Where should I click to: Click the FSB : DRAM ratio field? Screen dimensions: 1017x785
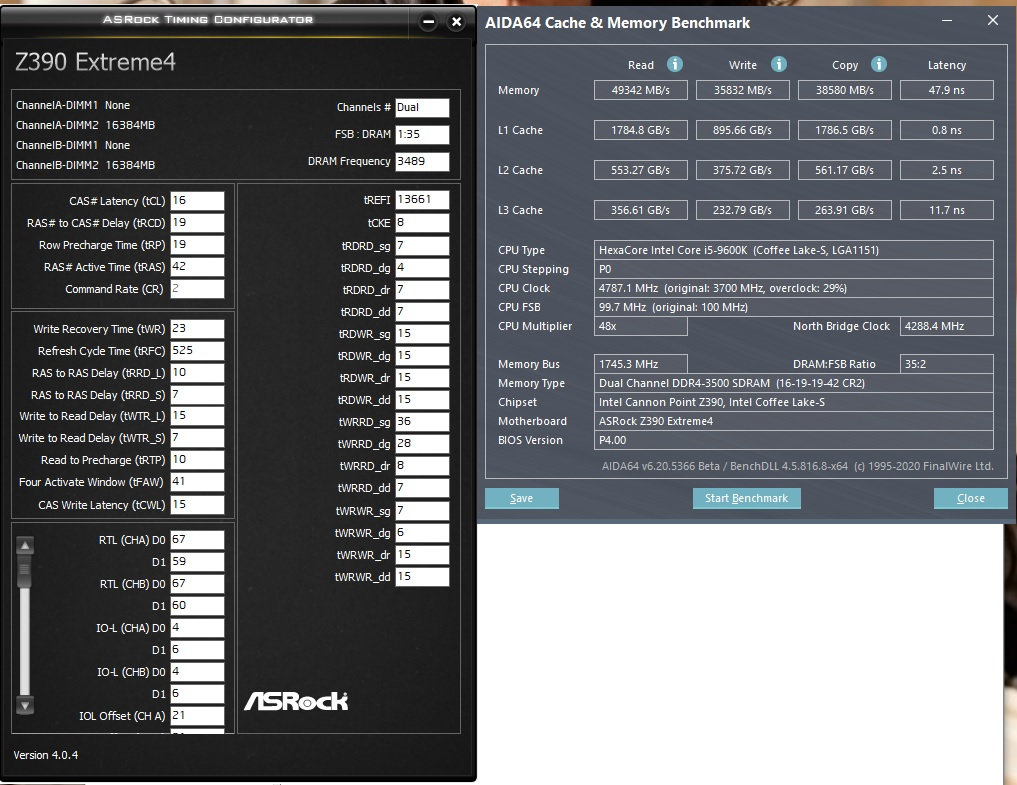click(x=422, y=134)
